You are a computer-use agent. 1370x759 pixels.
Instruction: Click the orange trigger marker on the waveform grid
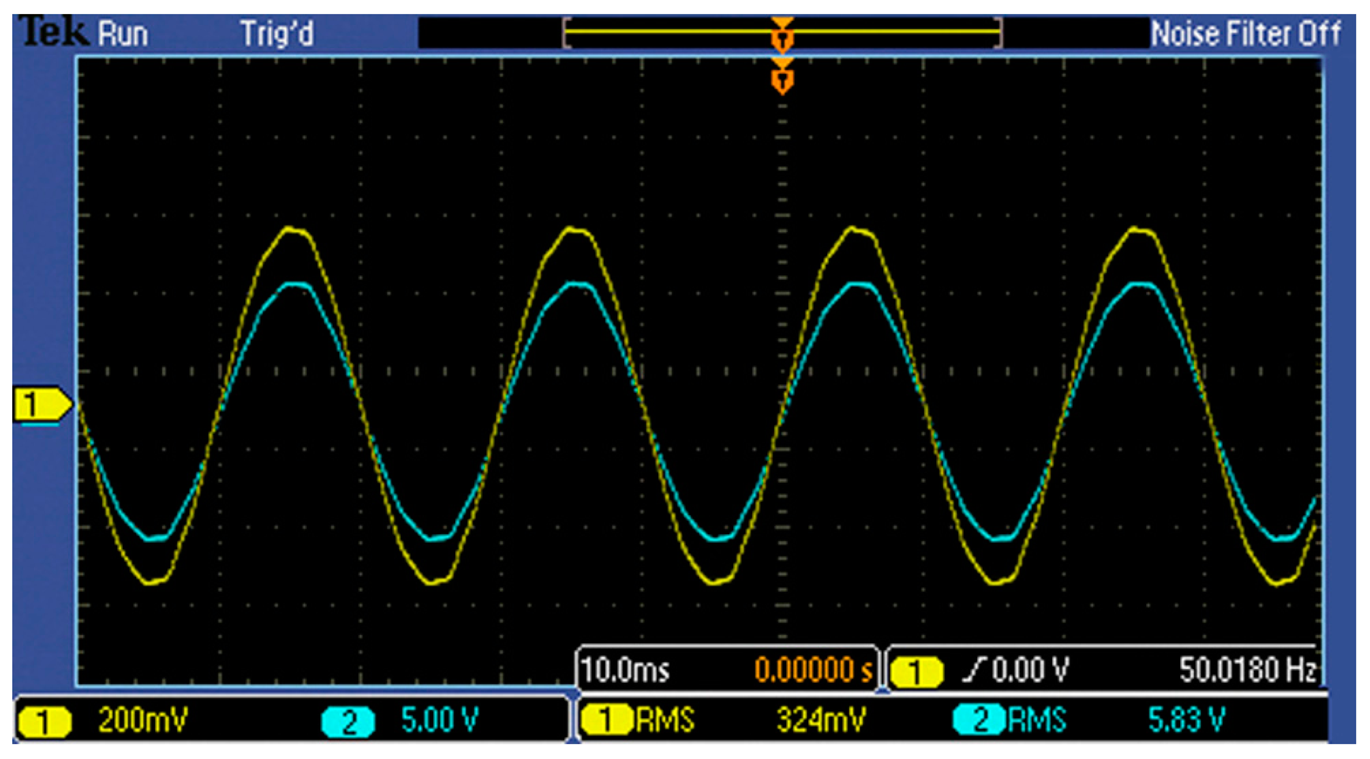click(x=783, y=77)
